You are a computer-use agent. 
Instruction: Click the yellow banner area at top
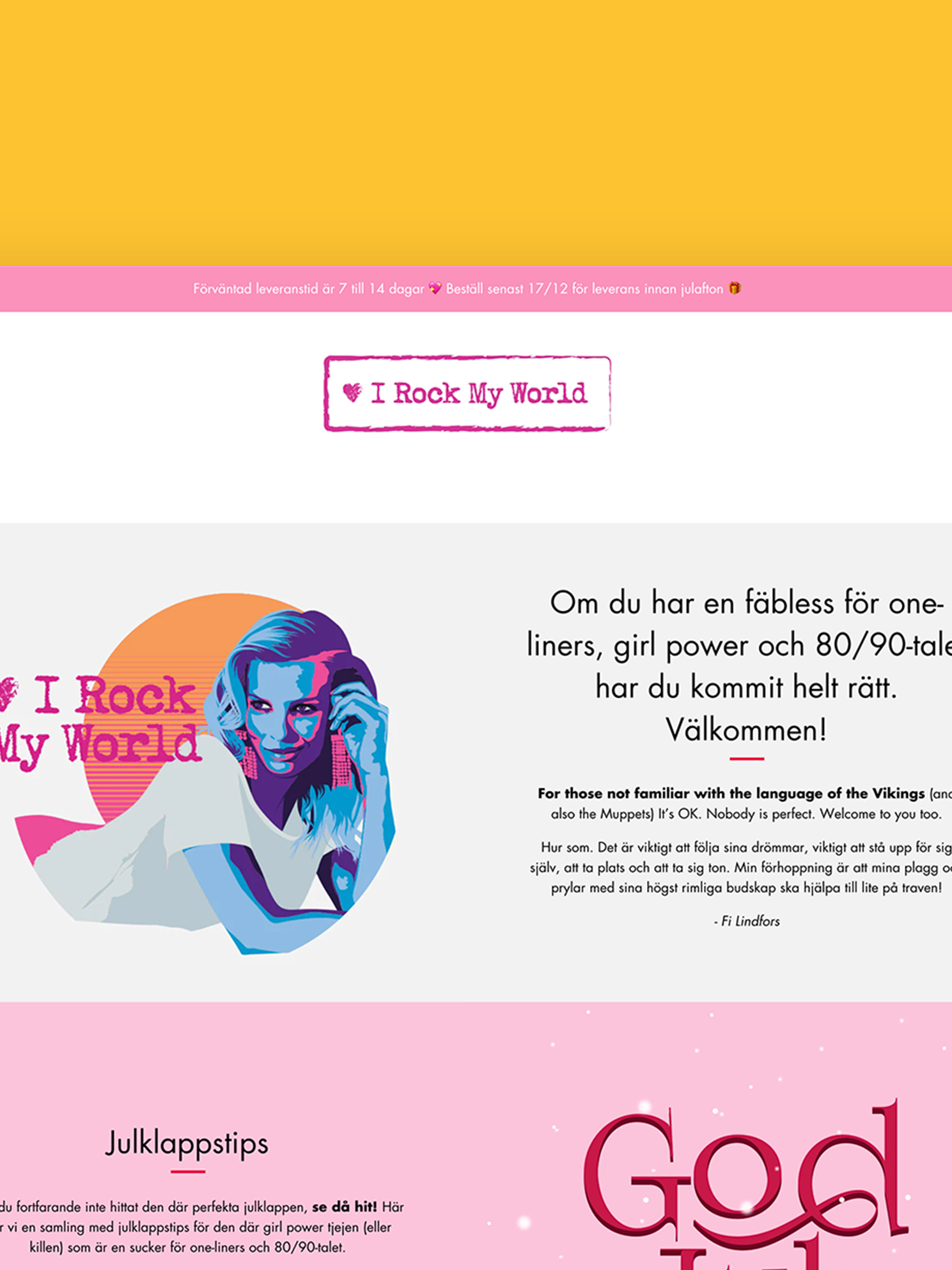tap(476, 132)
